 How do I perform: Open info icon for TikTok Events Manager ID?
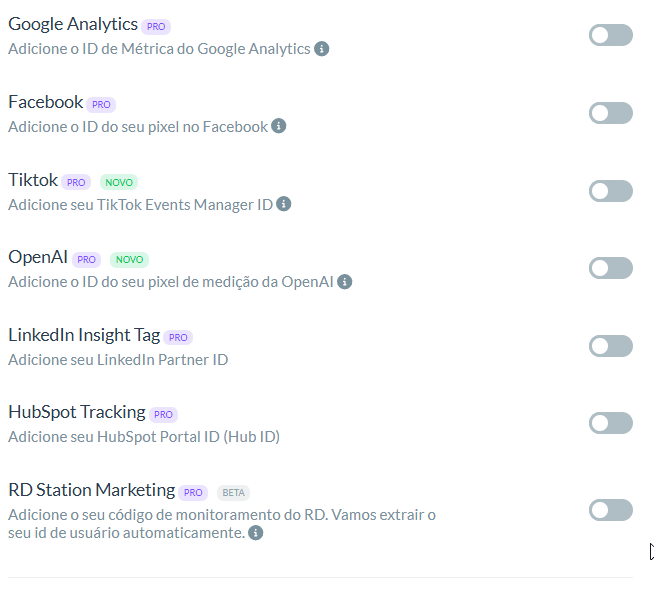pos(284,204)
